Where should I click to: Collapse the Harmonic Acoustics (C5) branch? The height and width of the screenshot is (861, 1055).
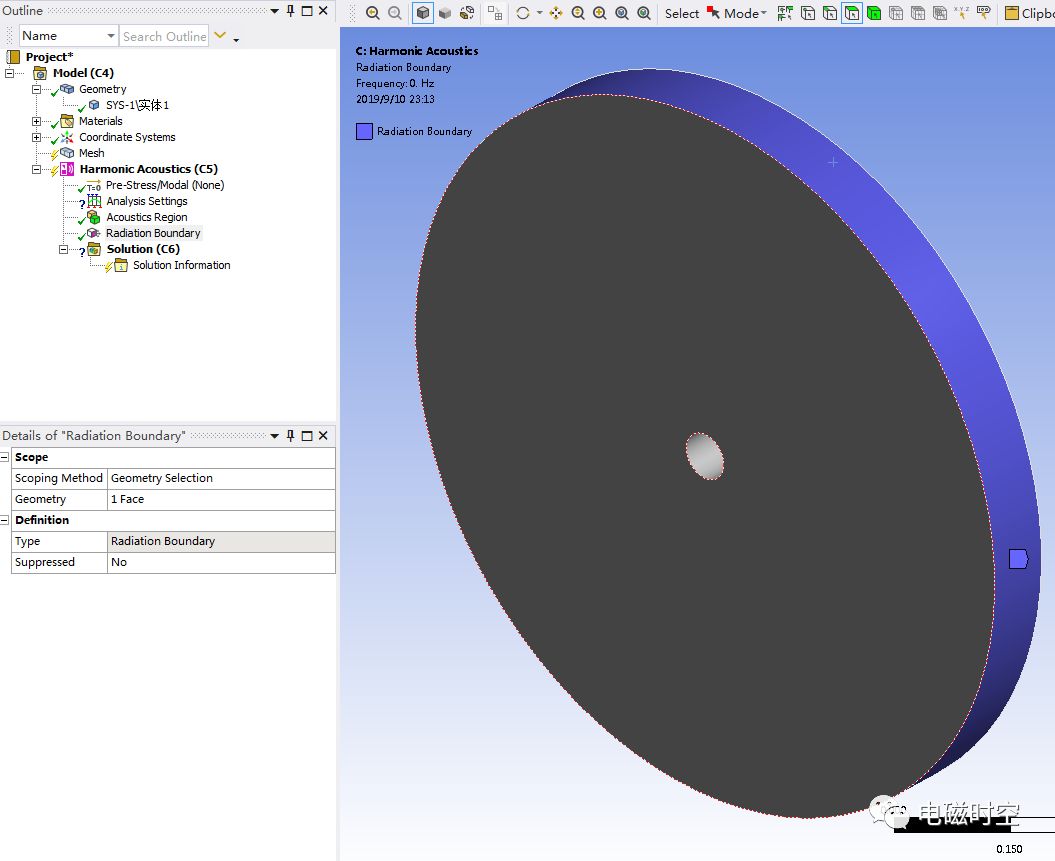(x=36, y=170)
